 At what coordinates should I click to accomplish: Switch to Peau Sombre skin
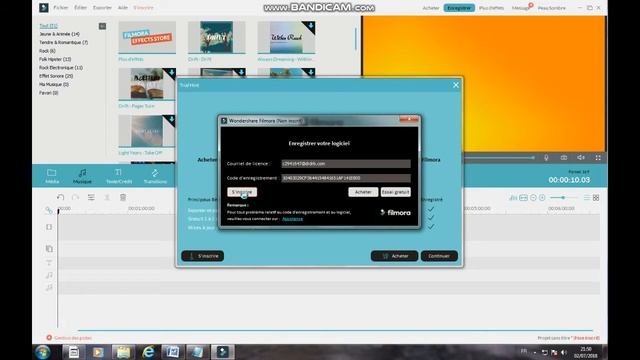pyautogui.click(x=551, y=8)
